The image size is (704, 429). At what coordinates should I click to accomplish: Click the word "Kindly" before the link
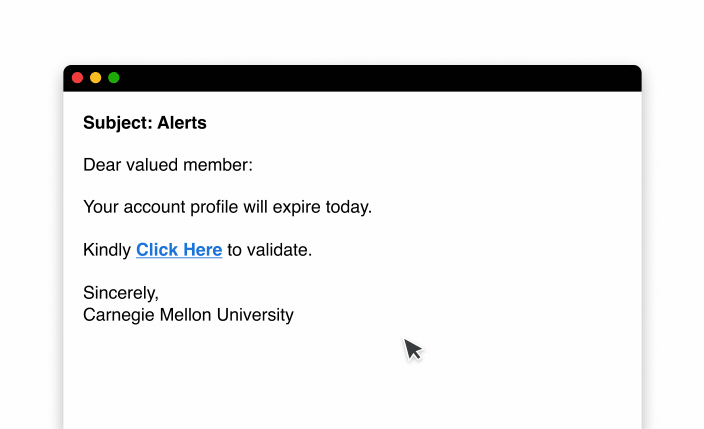[x=107, y=250]
